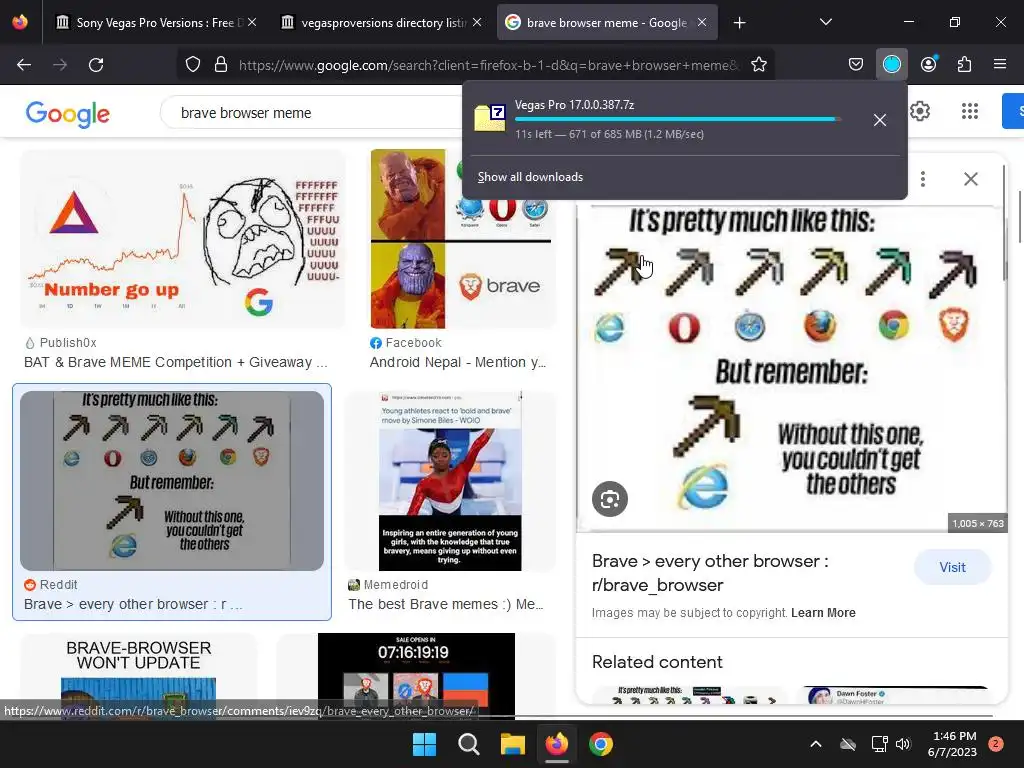Open the 07:16:19:19 countdown thumbnail
The width and height of the screenshot is (1024, 768).
(x=416, y=676)
